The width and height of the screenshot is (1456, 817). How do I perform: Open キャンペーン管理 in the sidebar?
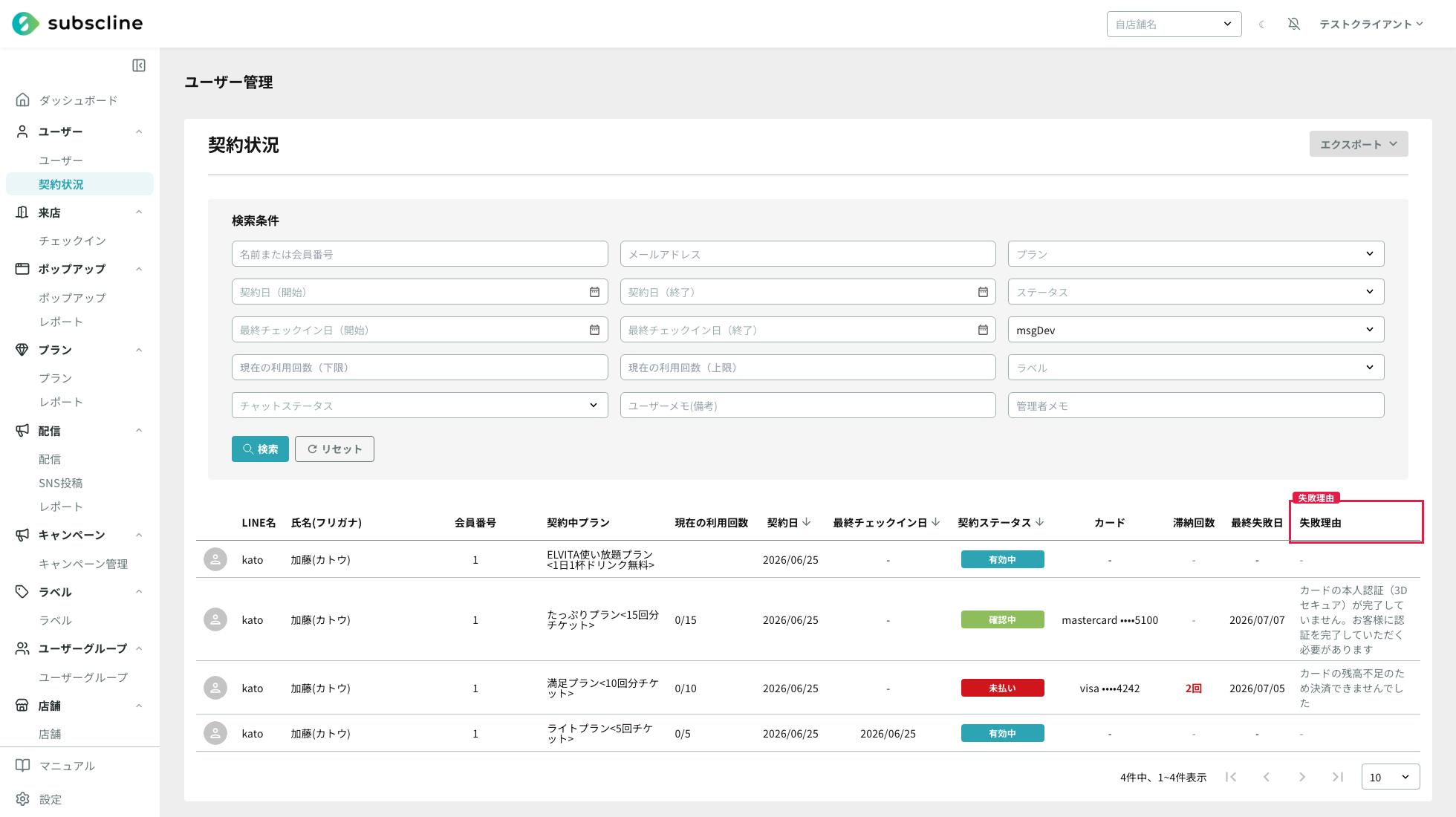pos(83,564)
